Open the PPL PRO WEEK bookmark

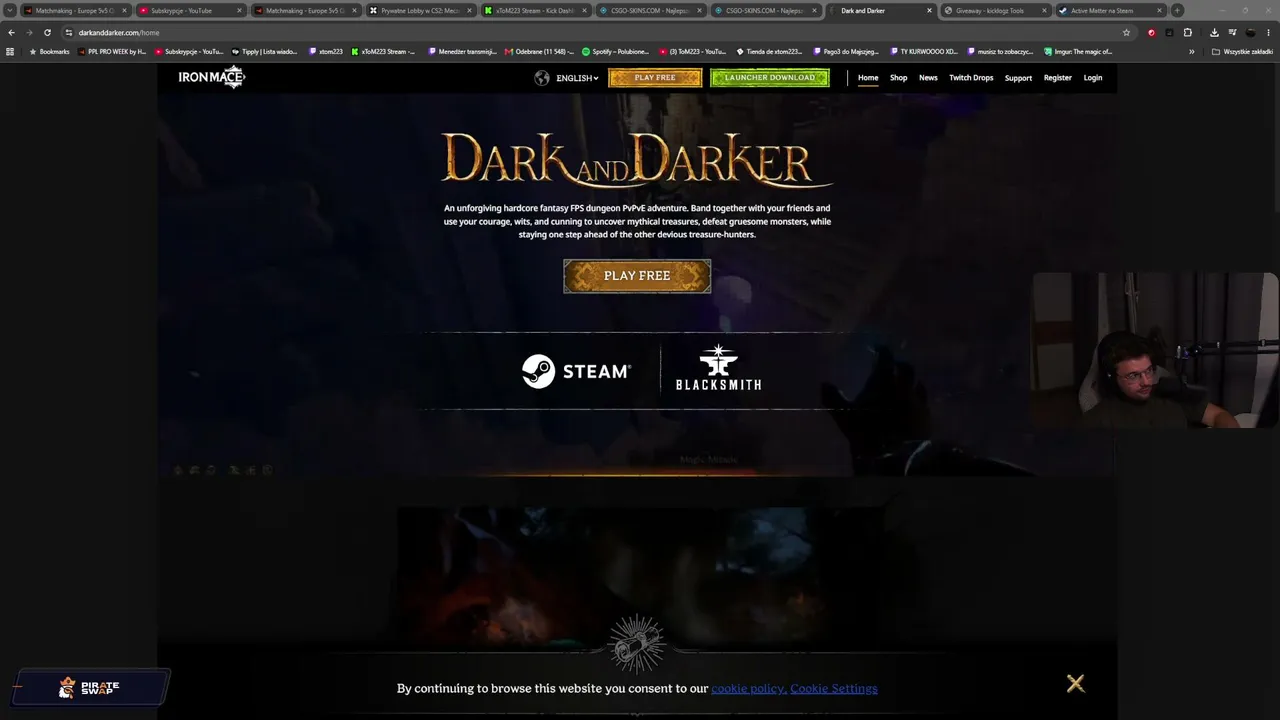pos(112,52)
